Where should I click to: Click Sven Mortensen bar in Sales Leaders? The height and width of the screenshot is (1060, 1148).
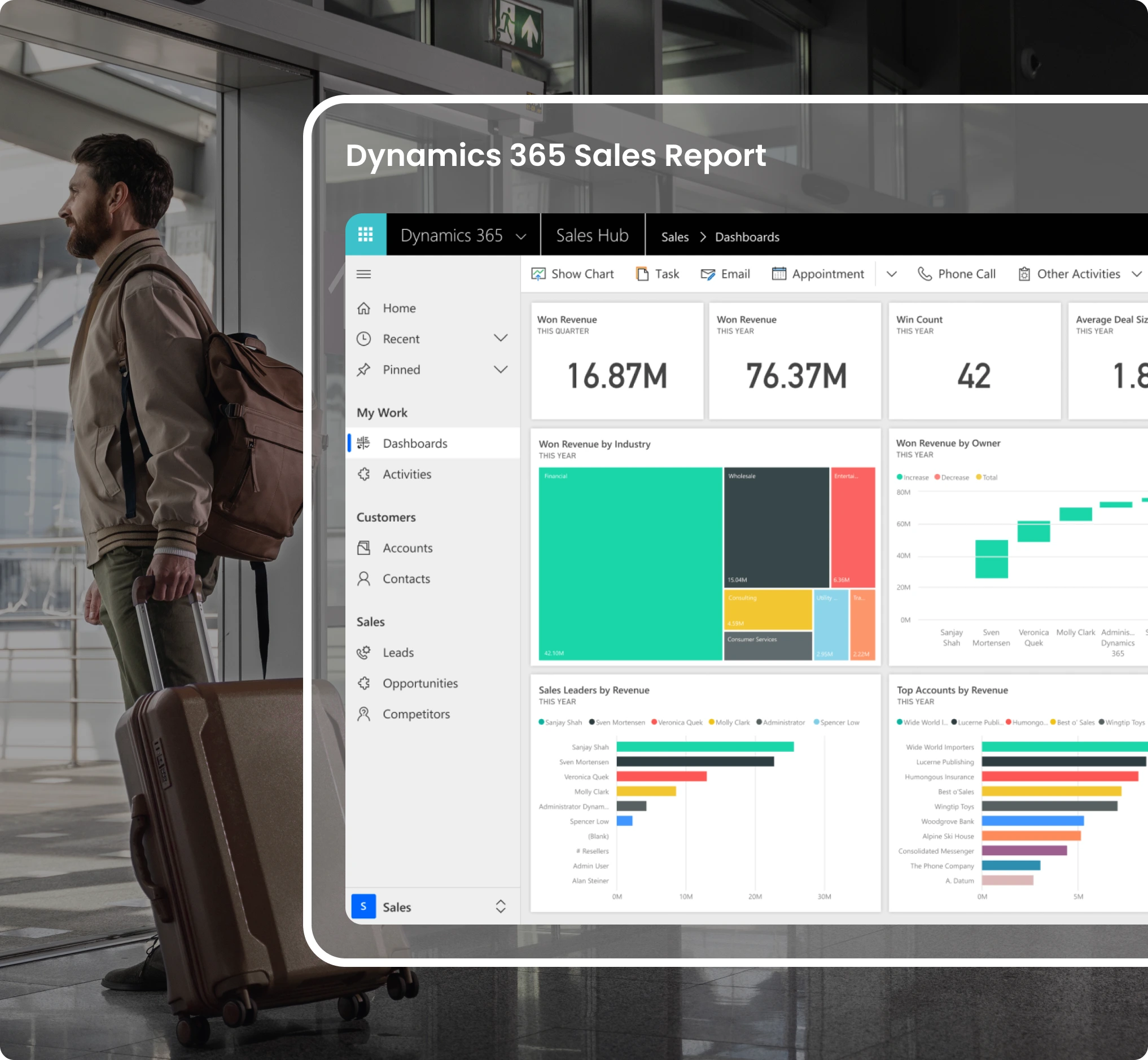[x=695, y=762]
